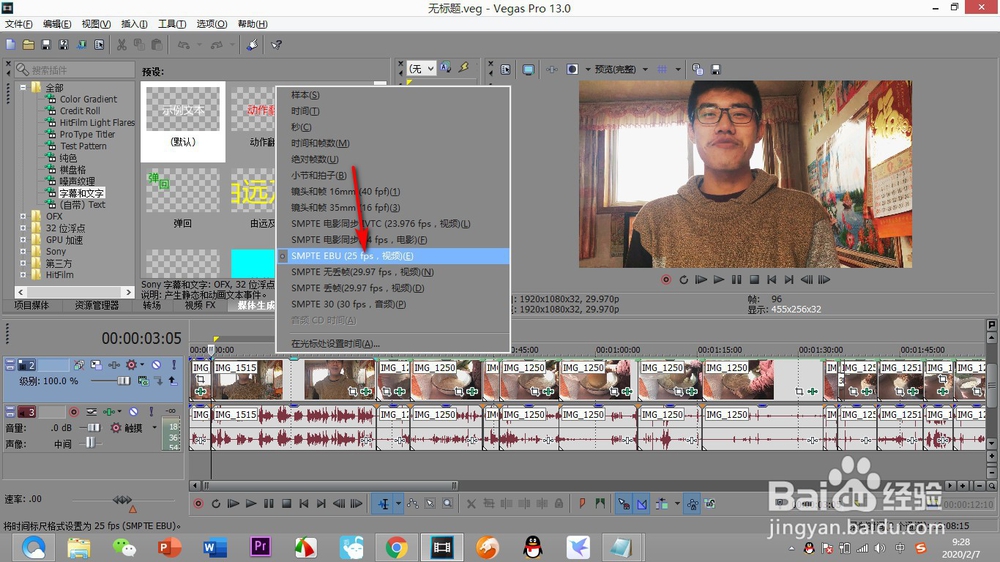
Task: Open the 文件 menu
Action: 18,24
